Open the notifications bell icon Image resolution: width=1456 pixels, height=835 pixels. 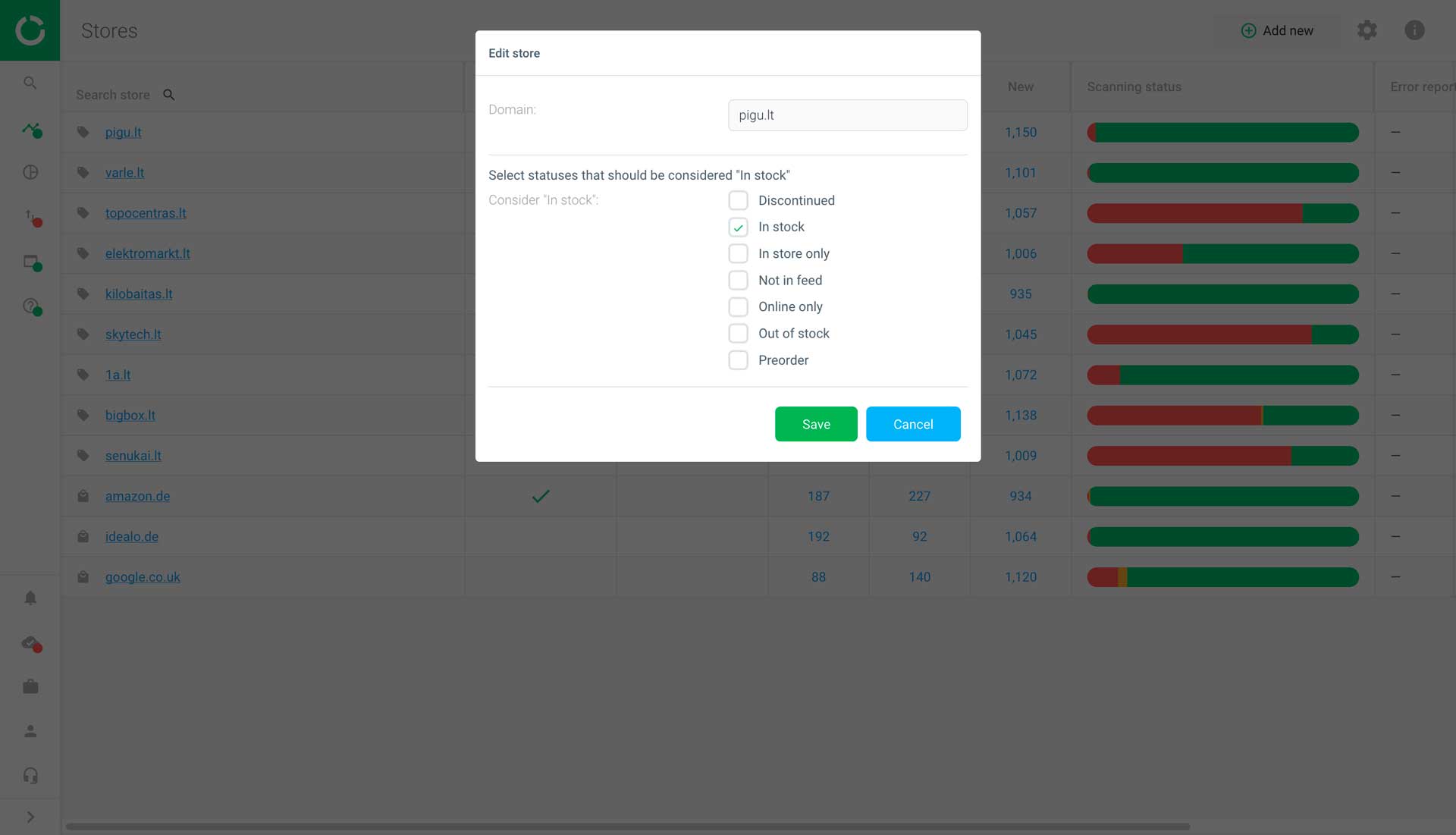(30, 598)
